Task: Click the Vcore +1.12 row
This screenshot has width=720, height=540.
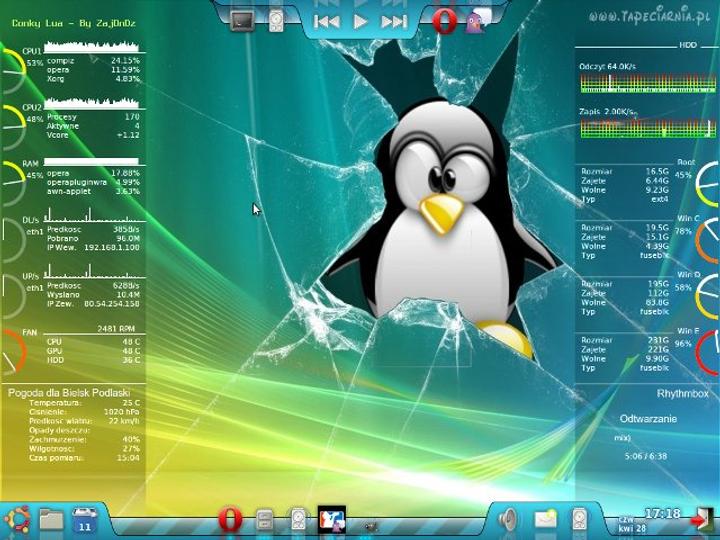Action: (x=93, y=135)
